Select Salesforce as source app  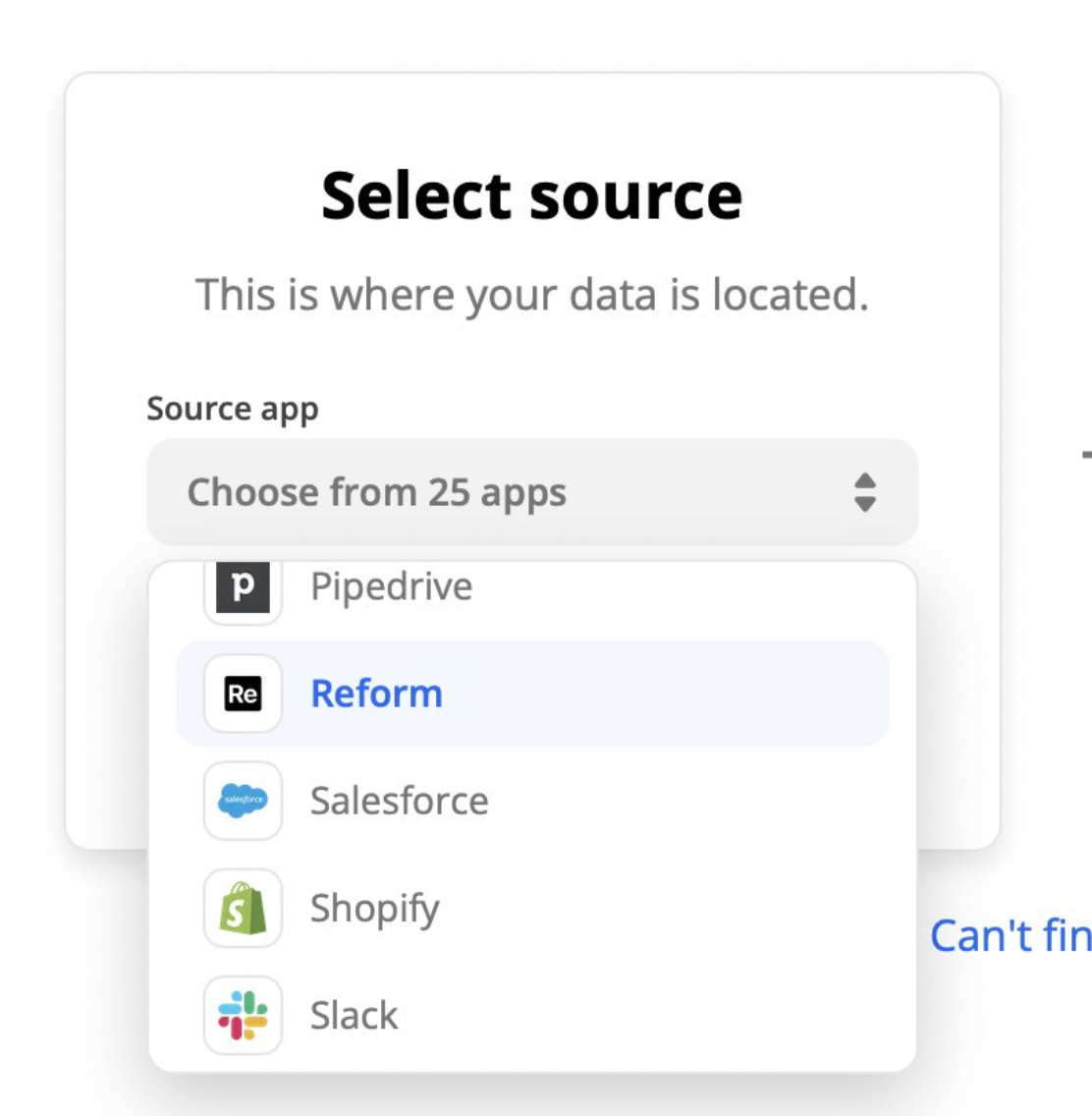[x=532, y=801]
